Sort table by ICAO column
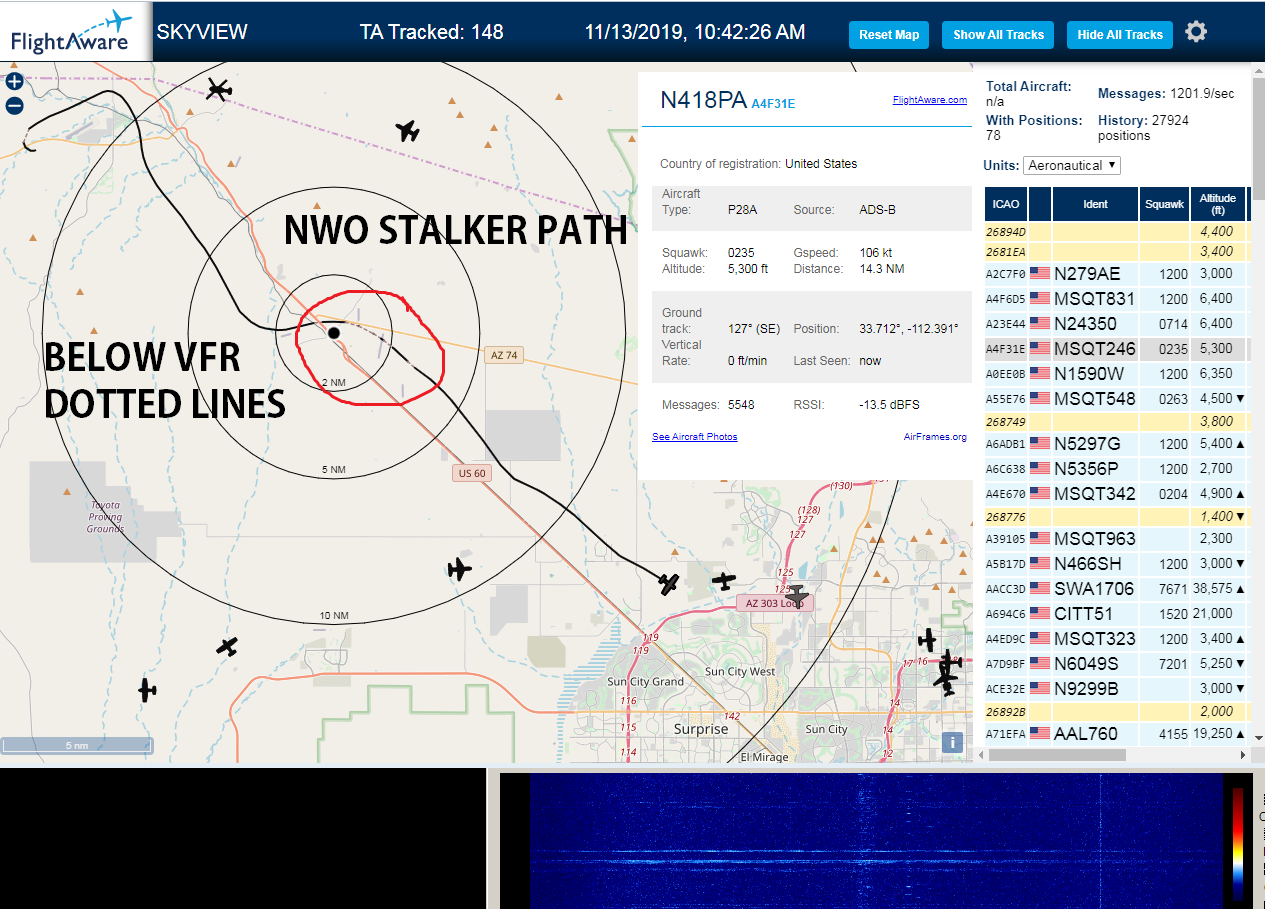The height and width of the screenshot is (909, 1265). click(x=1006, y=204)
